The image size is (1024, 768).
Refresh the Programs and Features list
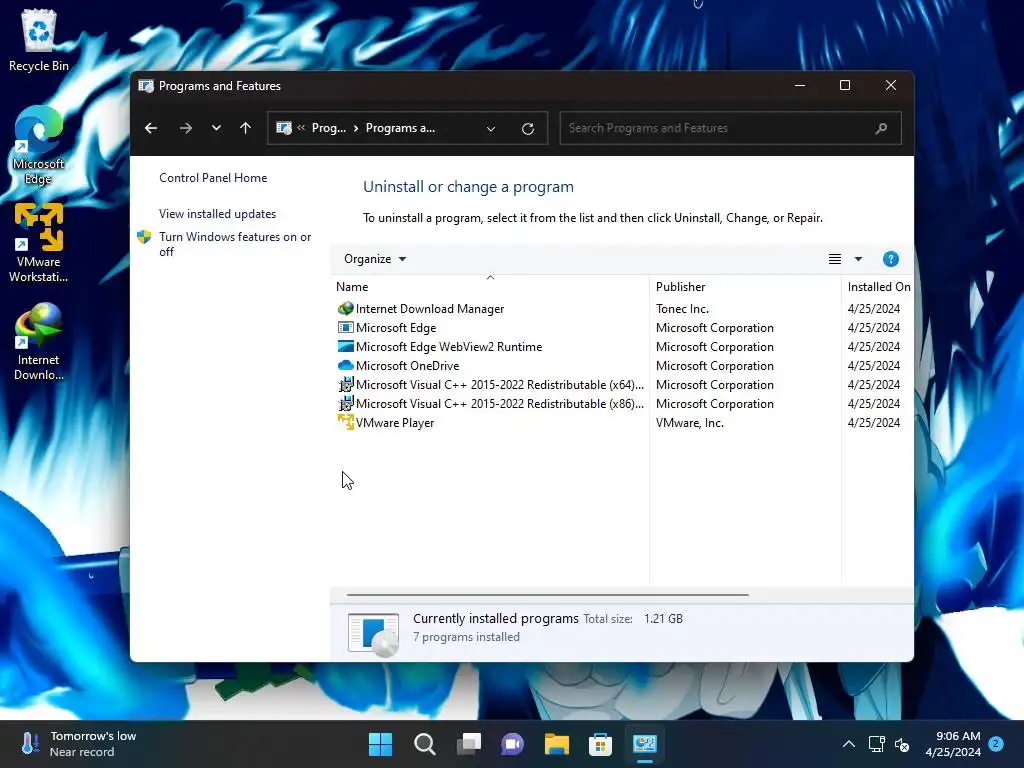[x=528, y=129]
